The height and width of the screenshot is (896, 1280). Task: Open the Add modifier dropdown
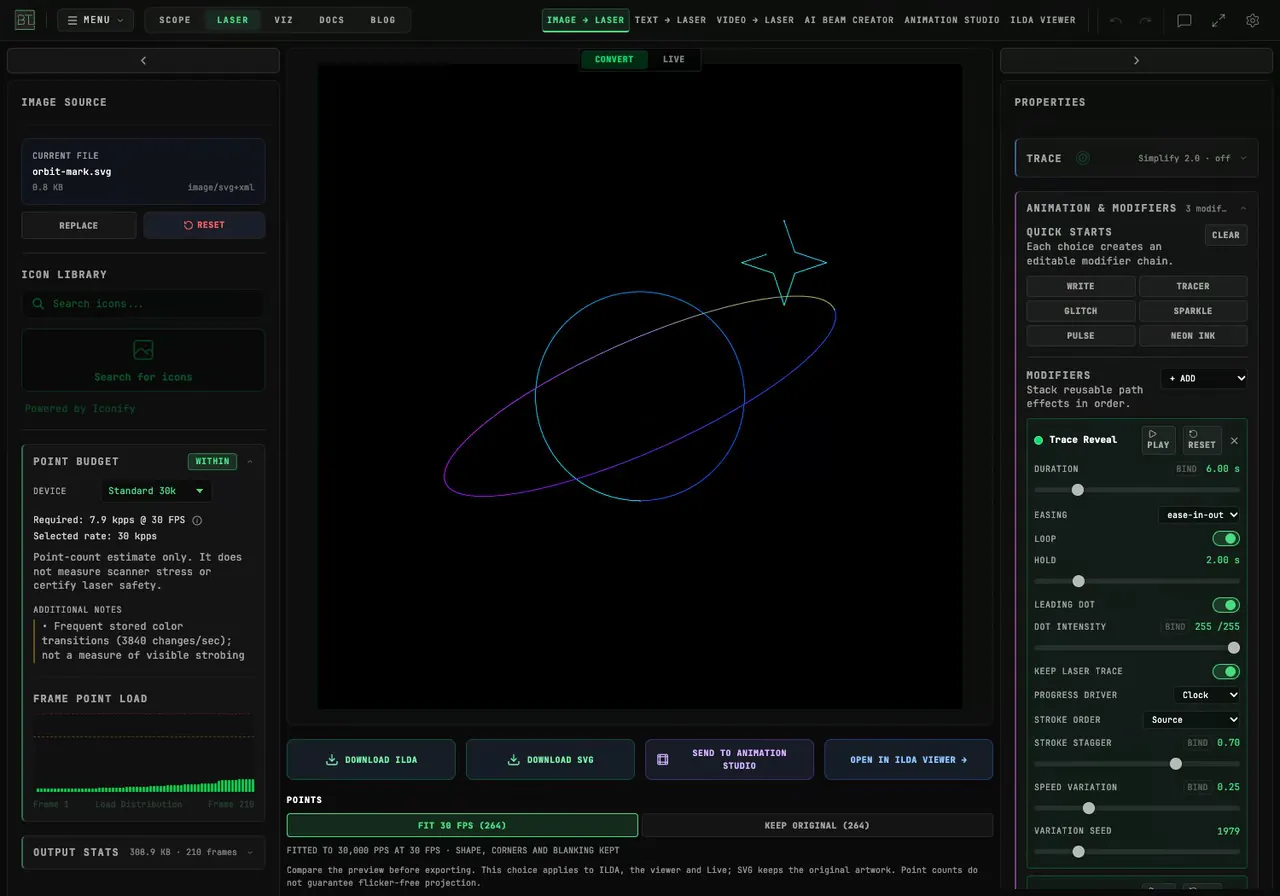point(1204,379)
